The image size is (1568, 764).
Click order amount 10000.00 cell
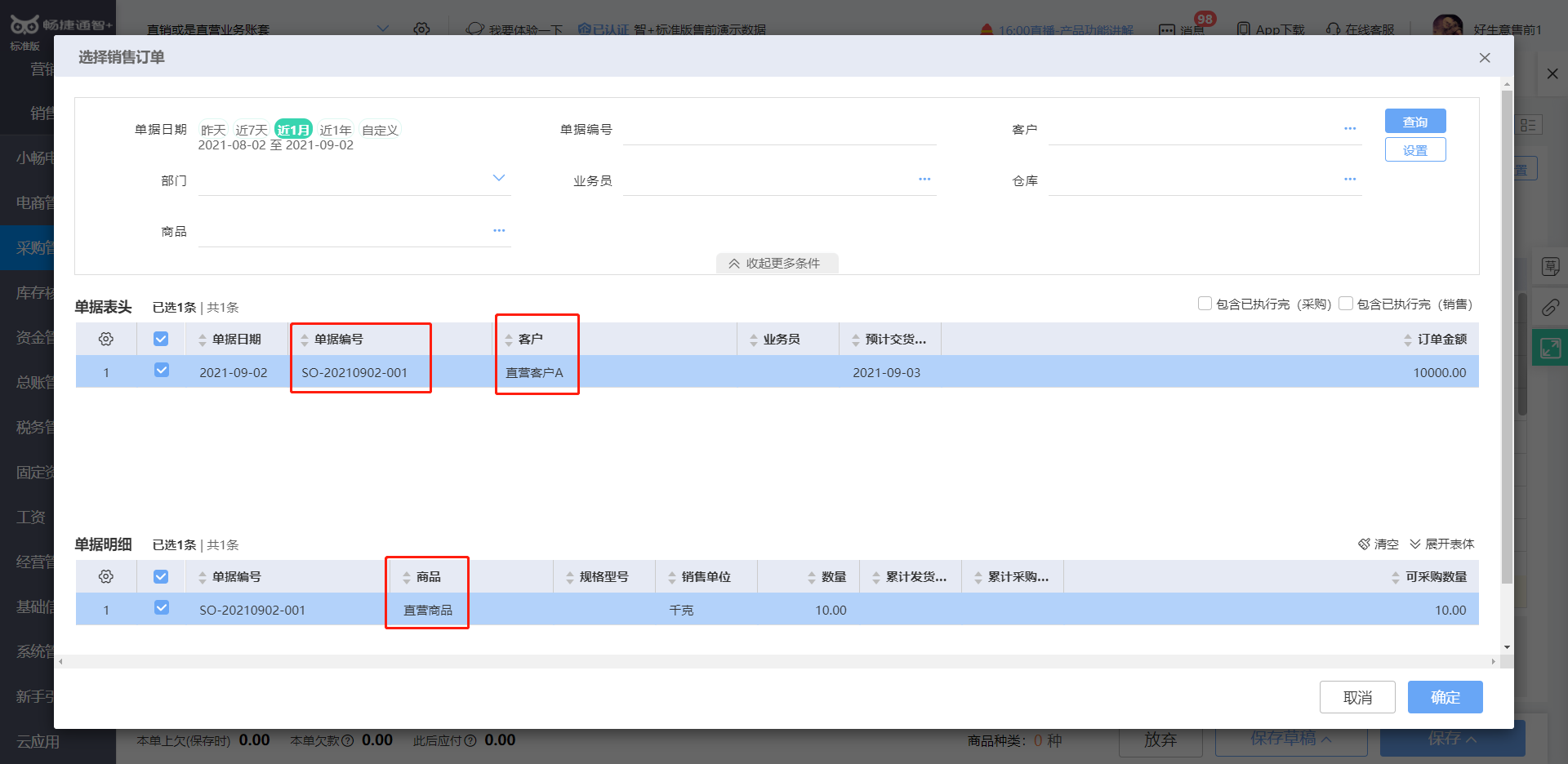point(1440,372)
